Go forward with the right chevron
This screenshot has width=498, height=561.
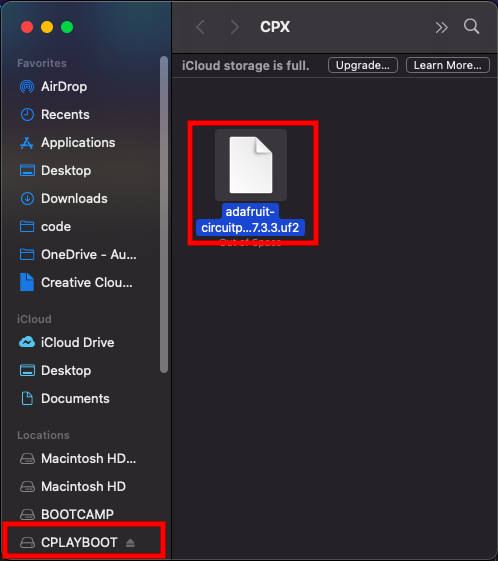click(x=234, y=27)
